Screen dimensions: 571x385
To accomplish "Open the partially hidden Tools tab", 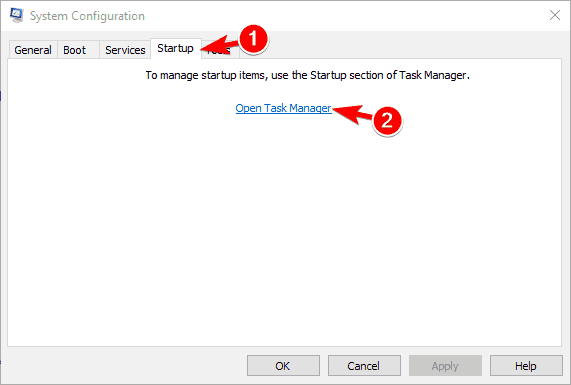I will tap(220, 51).
